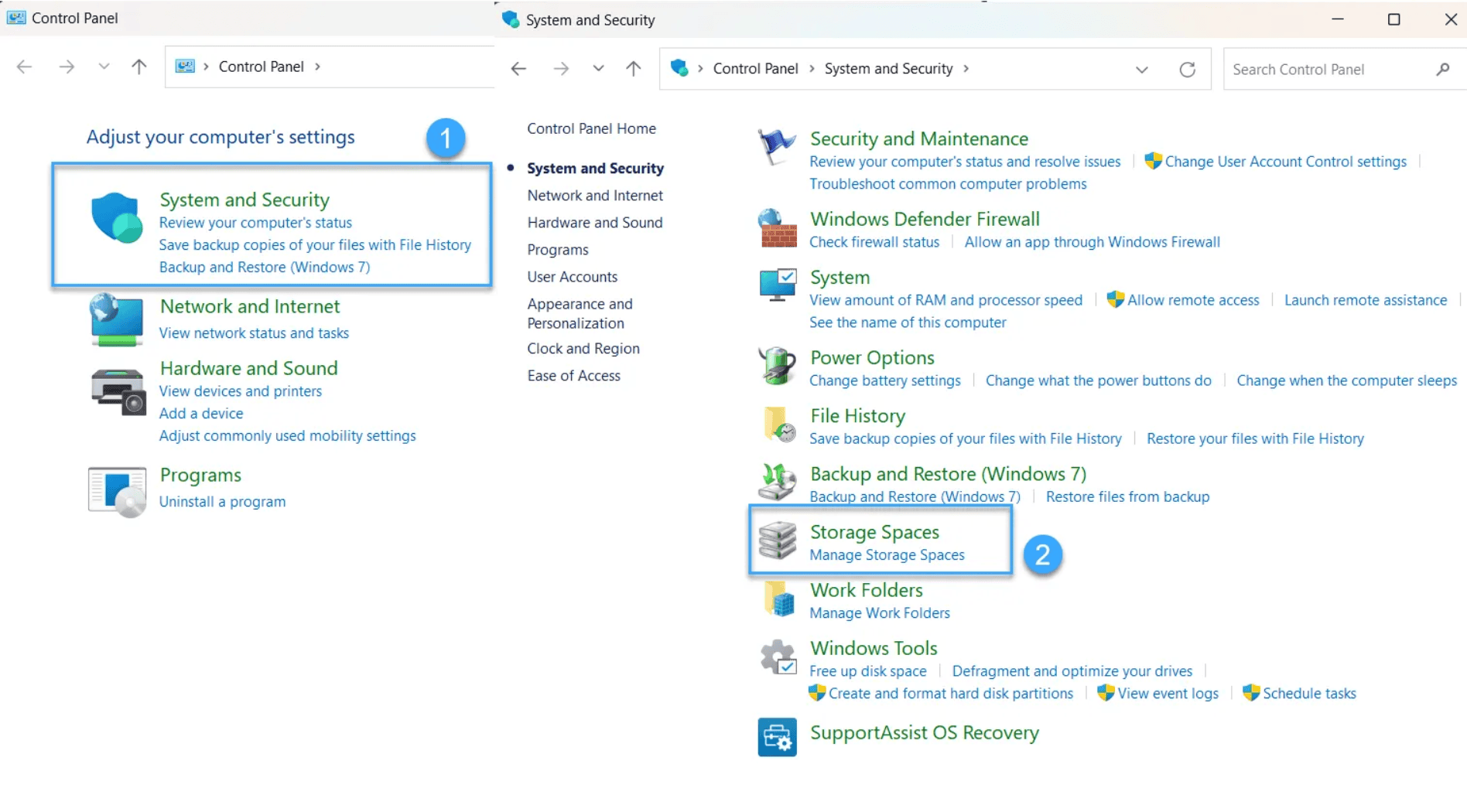Image resolution: width=1467 pixels, height=812 pixels.
Task: Click the System and Security breadcrumb segment
Action: tap(888, 69)
